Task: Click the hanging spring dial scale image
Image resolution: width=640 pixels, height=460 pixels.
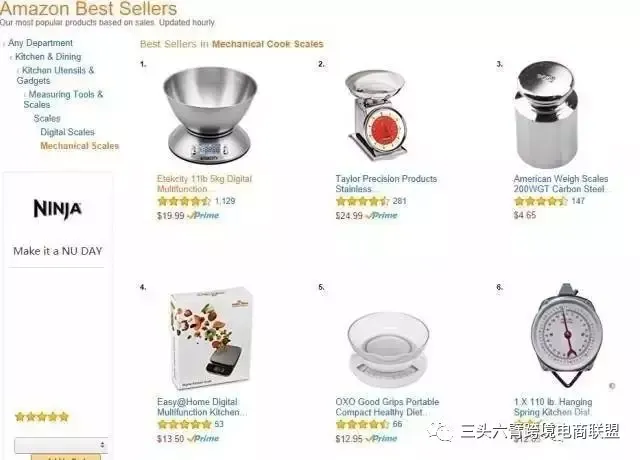Action: tap(567, 335)
